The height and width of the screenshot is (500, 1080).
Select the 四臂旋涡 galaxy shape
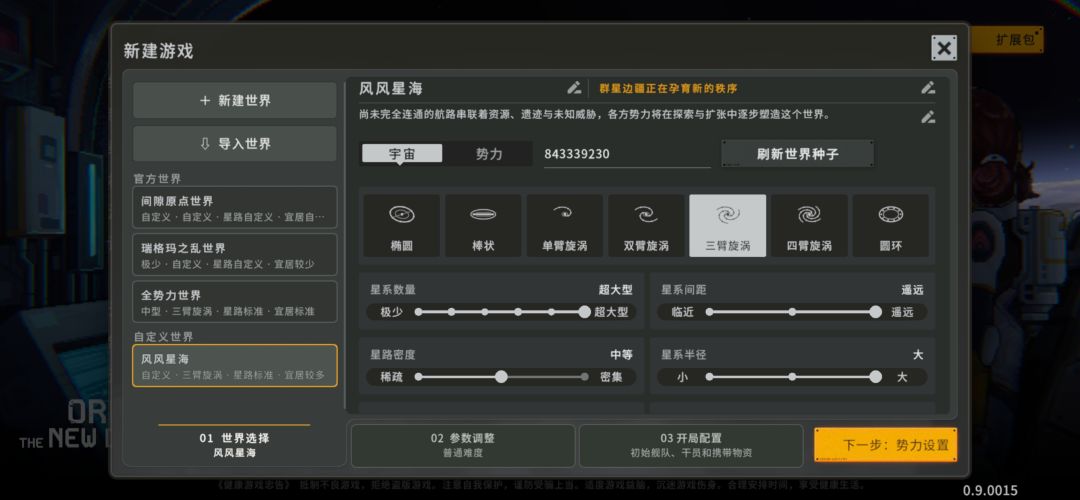coord(809,226)
